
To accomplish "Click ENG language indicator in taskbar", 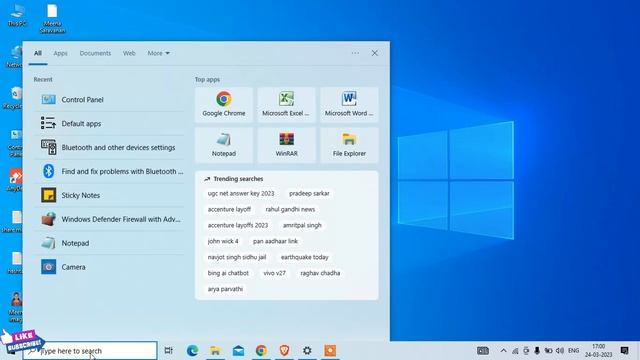I will [573, 351].
